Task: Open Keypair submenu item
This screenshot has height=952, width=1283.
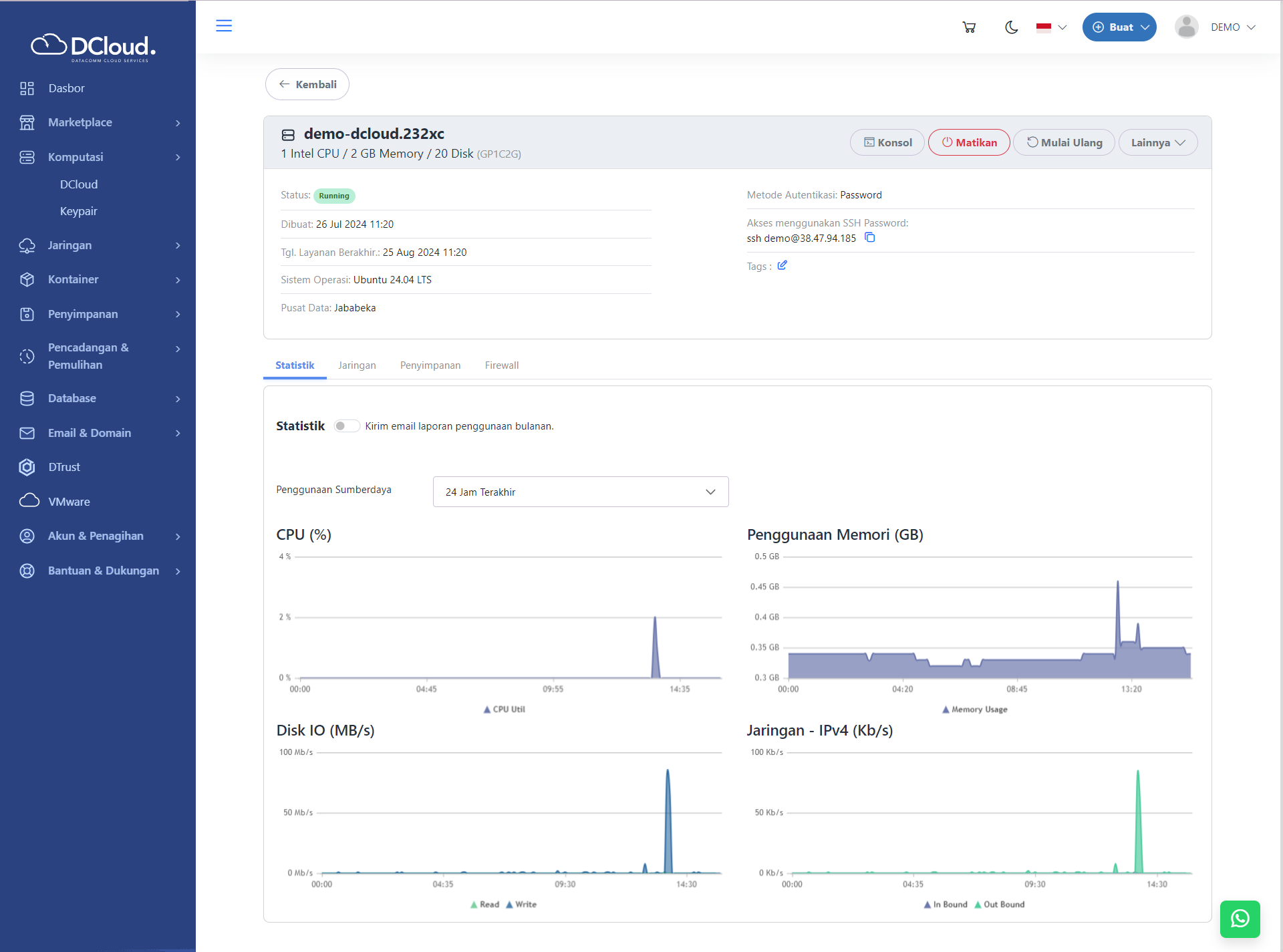Action: pos(78,211)
